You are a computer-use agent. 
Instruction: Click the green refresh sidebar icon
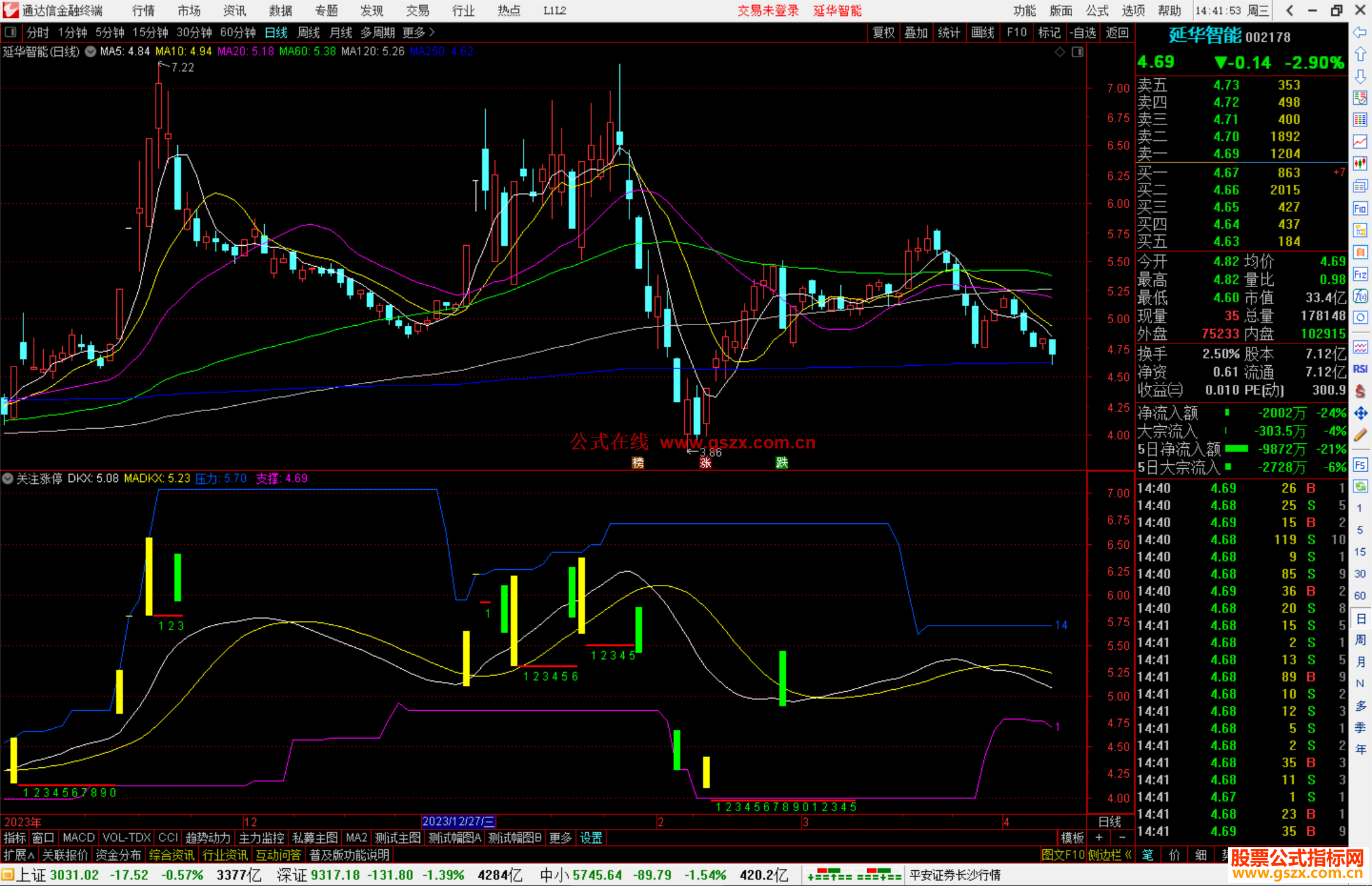tap(1360, 487)
